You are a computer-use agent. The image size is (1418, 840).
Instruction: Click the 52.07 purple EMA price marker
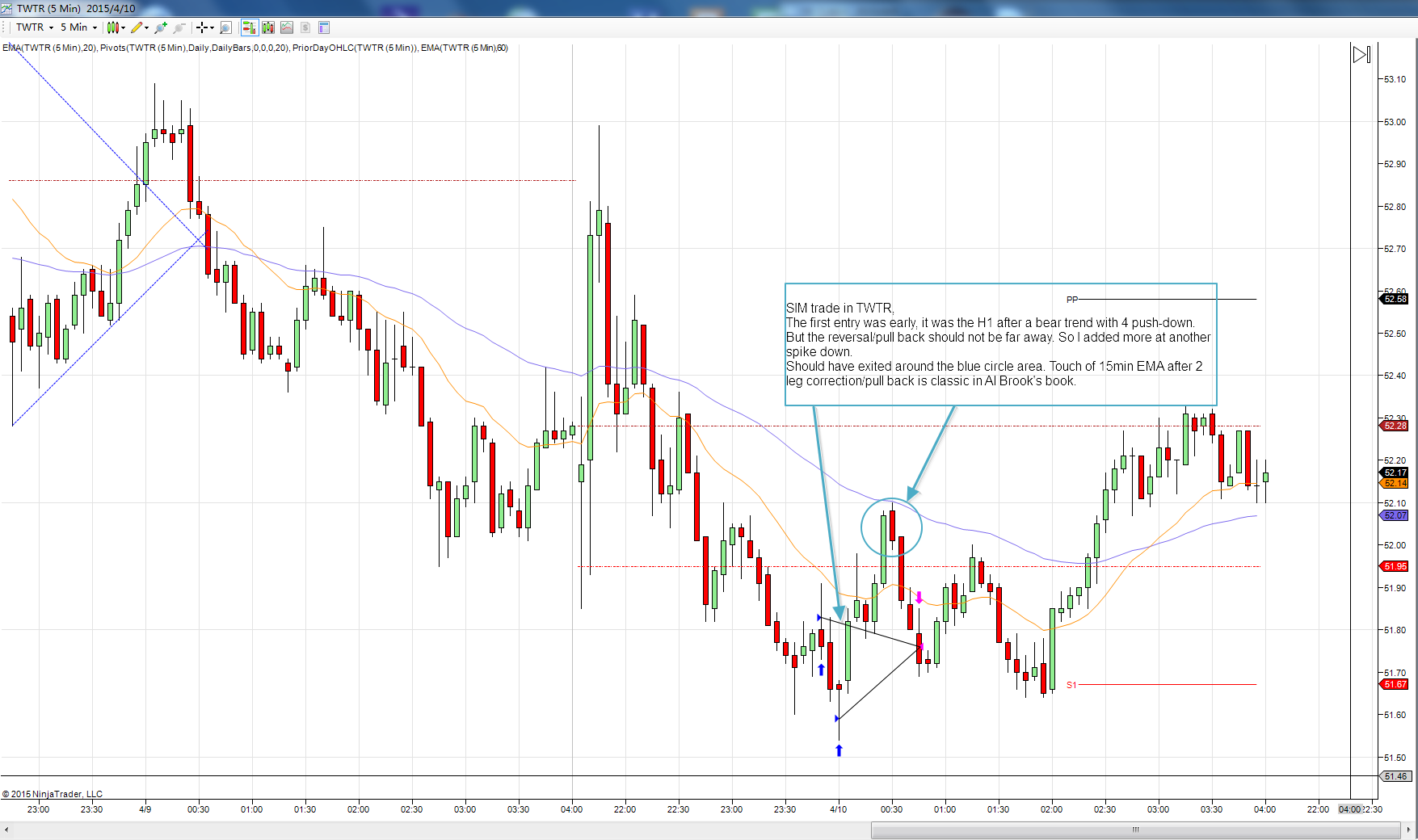tap(1395, 515)
